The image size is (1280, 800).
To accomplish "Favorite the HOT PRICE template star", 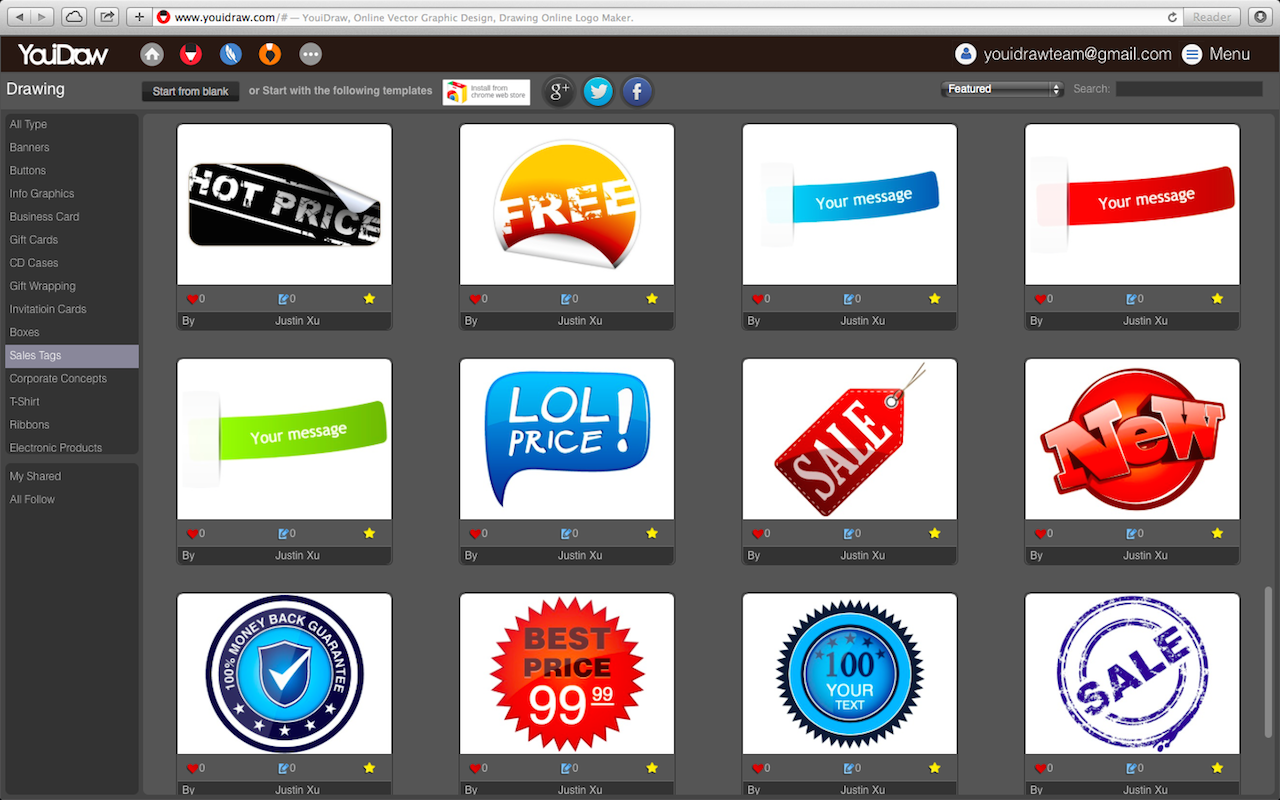I will (368, 298).
